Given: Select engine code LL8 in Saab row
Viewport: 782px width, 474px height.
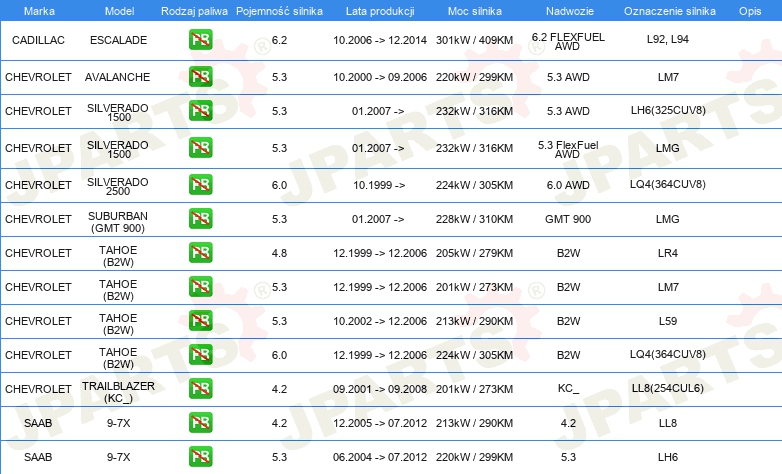Looking at the screenshot, I should click(x=668, y=423).
